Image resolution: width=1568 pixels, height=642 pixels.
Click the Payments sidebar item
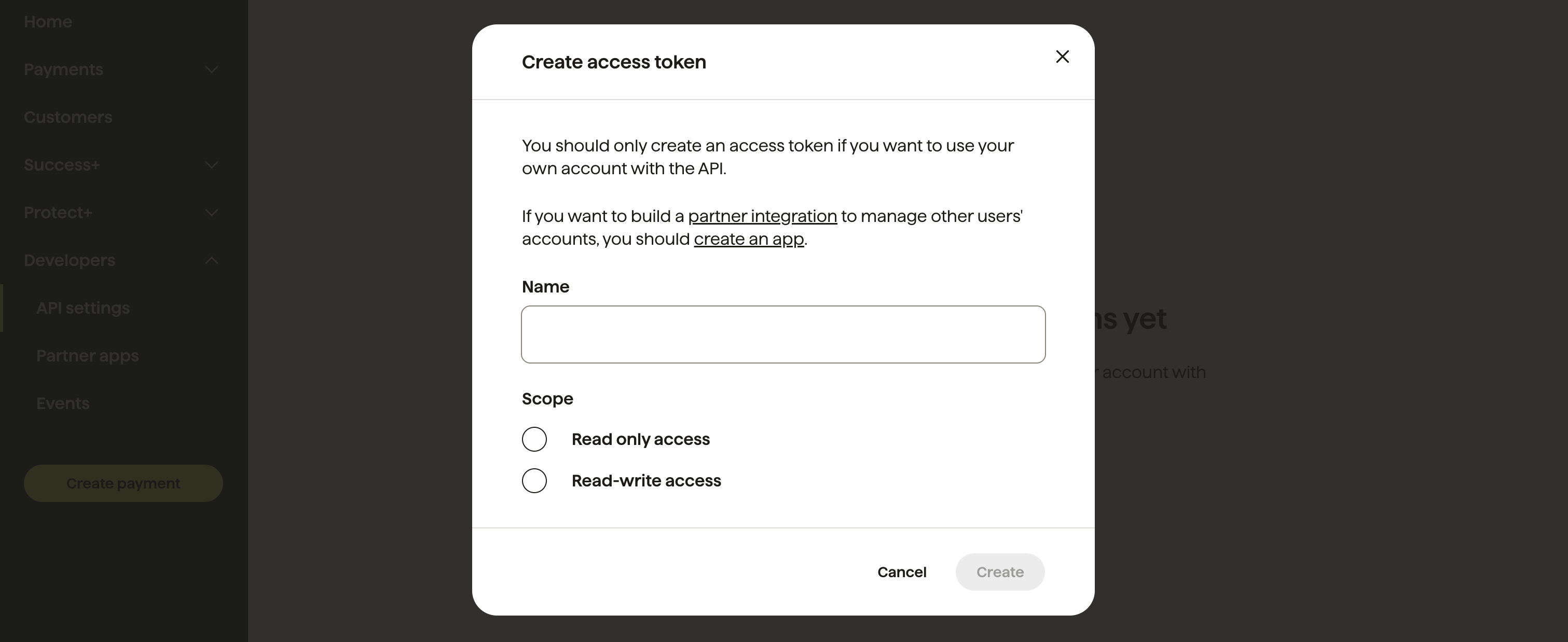point(63,69)
